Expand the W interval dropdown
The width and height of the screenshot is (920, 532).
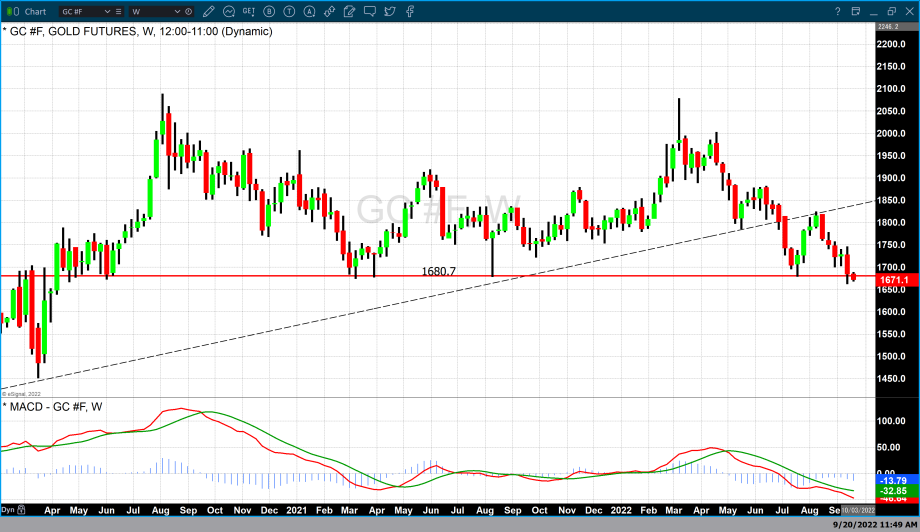point(181,11)
